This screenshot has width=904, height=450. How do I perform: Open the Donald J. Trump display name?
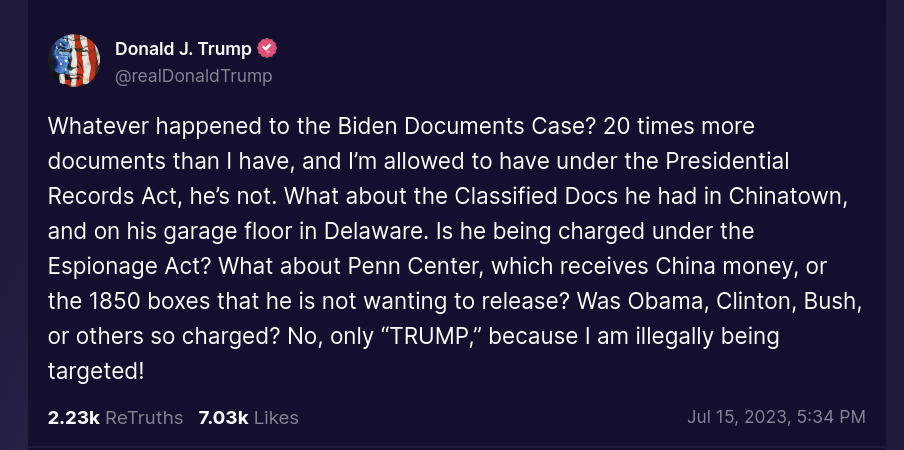(183, 50)
